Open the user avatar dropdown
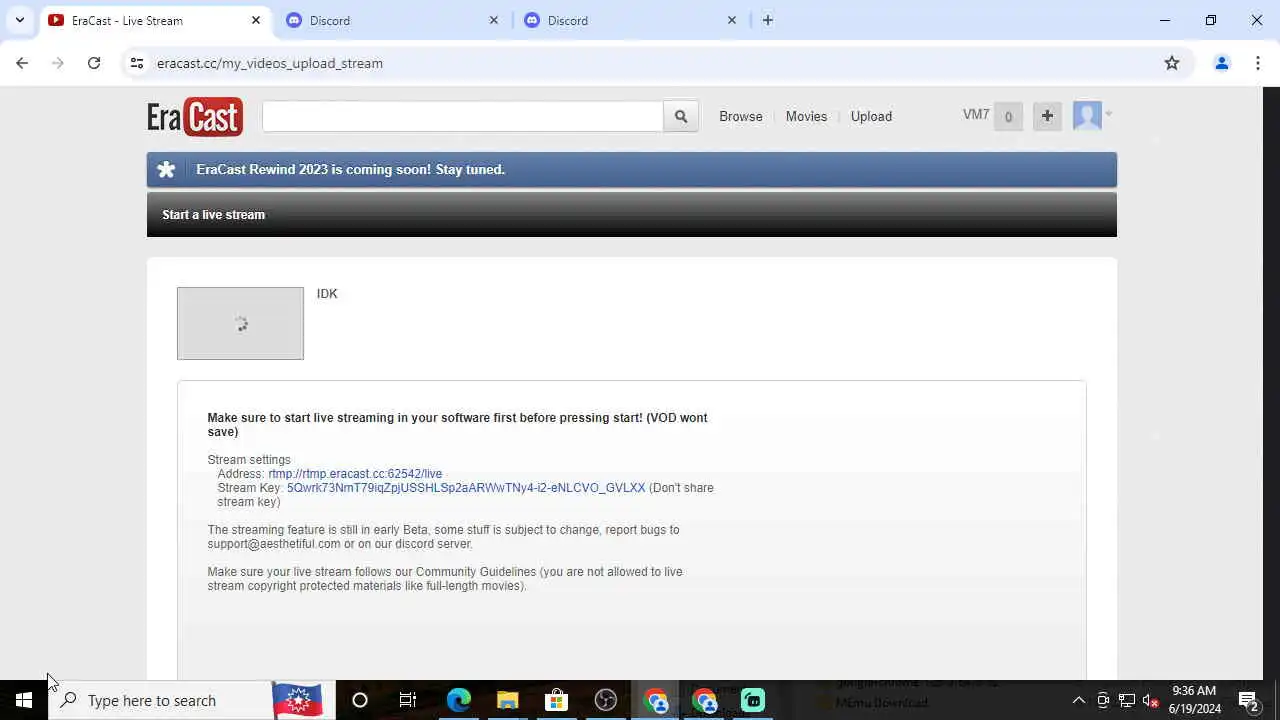The height and width of the screenshot is (720, 1280). click(x=1092, y=116)
